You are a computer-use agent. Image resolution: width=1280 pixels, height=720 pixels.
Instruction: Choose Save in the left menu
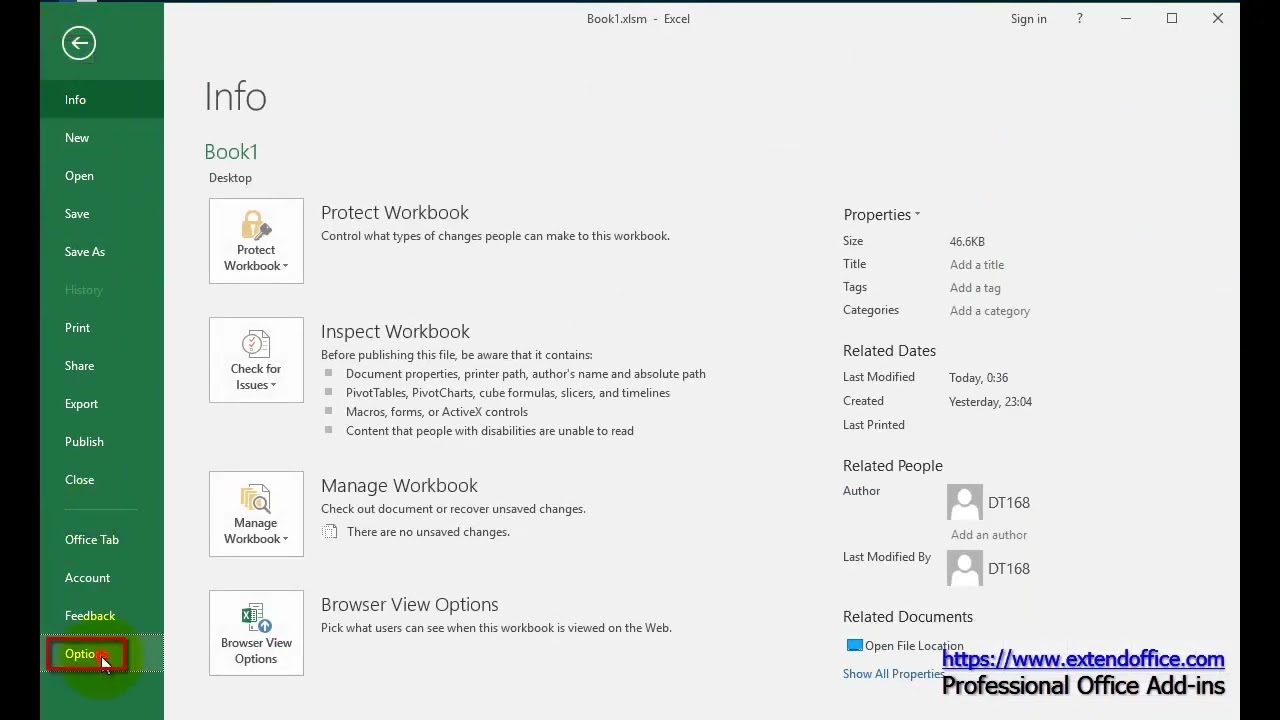(x=102, y=214)
